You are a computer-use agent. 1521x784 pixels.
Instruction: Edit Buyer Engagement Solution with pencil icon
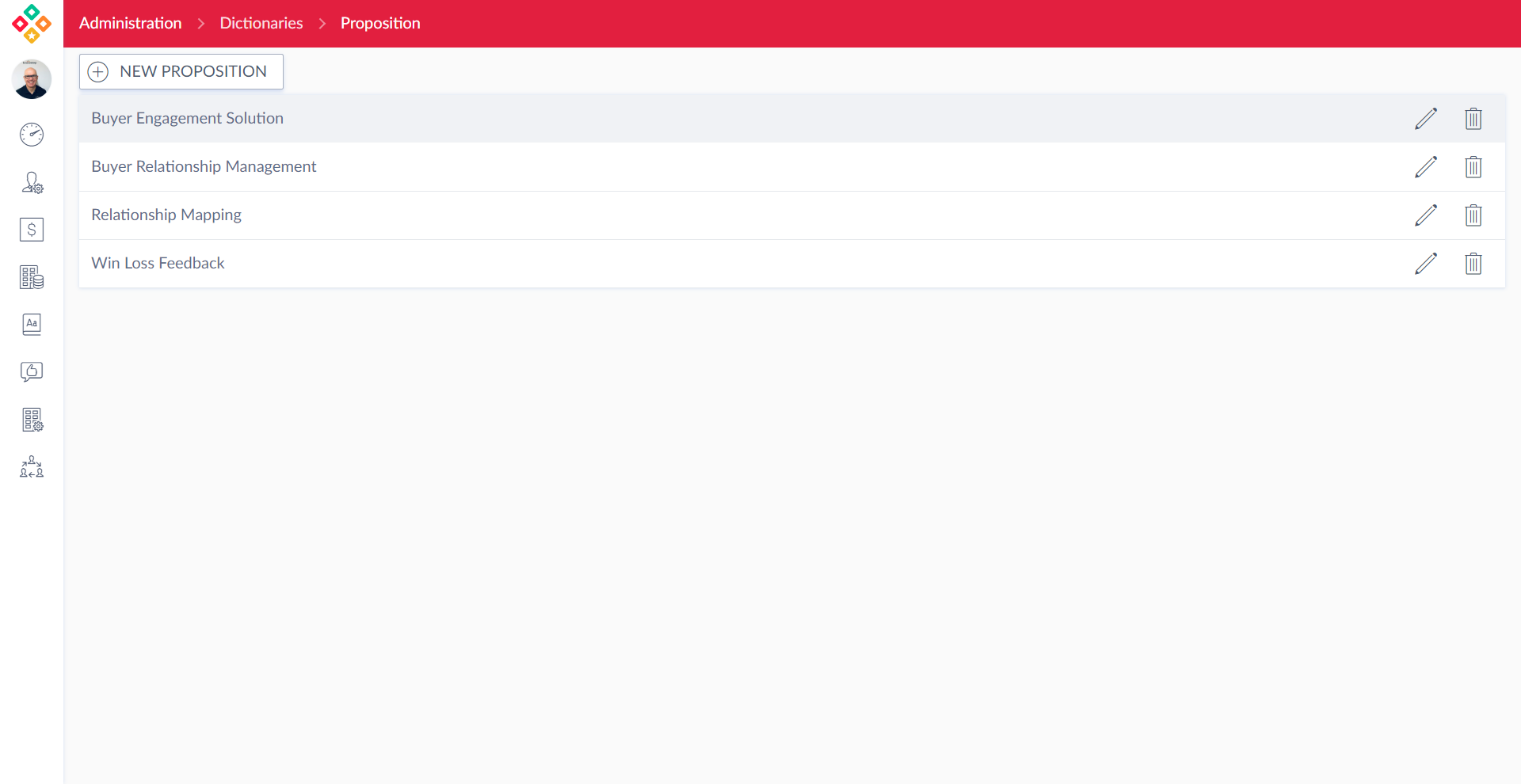[x=1425, y=119]
